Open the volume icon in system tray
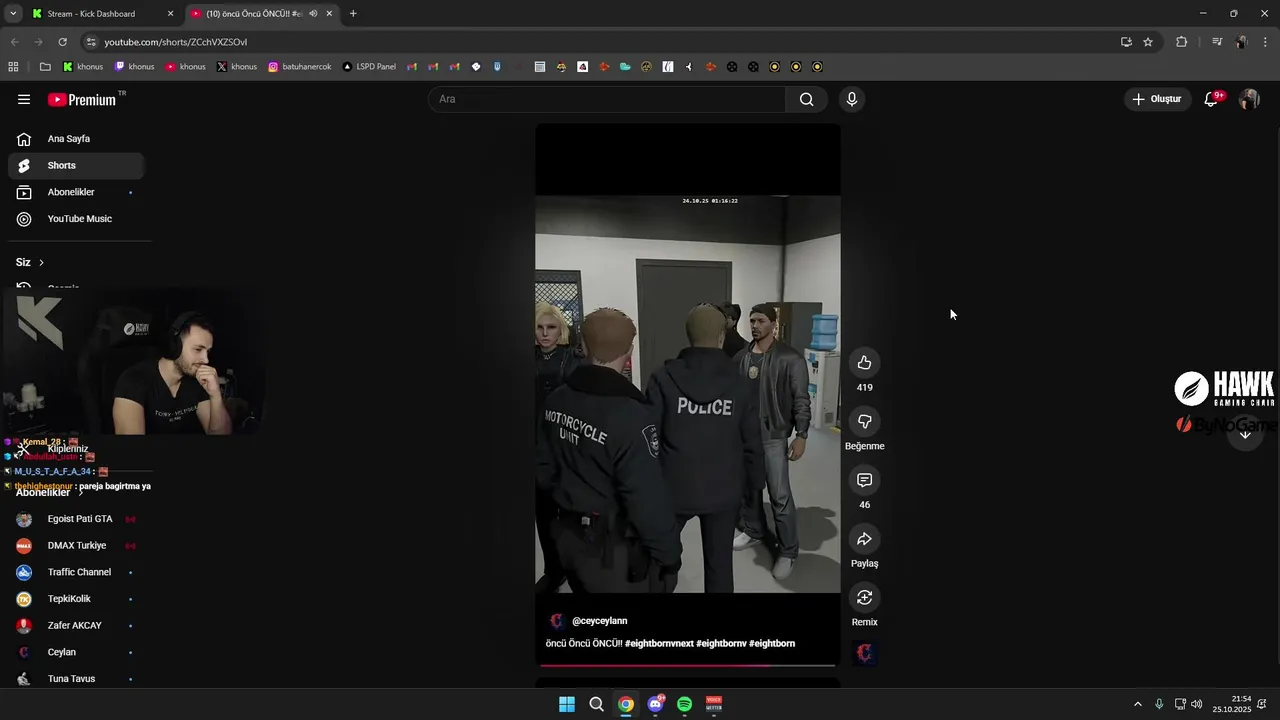The image size is (1280, 720). [x=1197, y=704]
